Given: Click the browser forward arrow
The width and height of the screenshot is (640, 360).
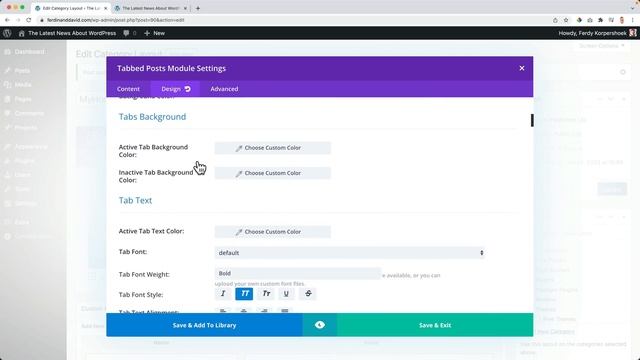Looking at the screenshot, I should [18, 20].
